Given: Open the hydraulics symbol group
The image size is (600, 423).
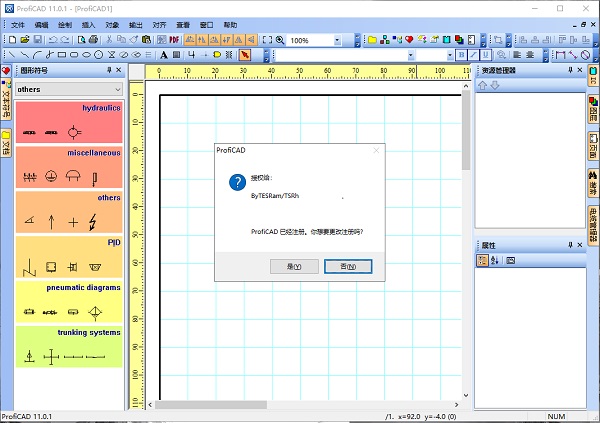Looking at the screenshot, I should [x=69, y=122].
